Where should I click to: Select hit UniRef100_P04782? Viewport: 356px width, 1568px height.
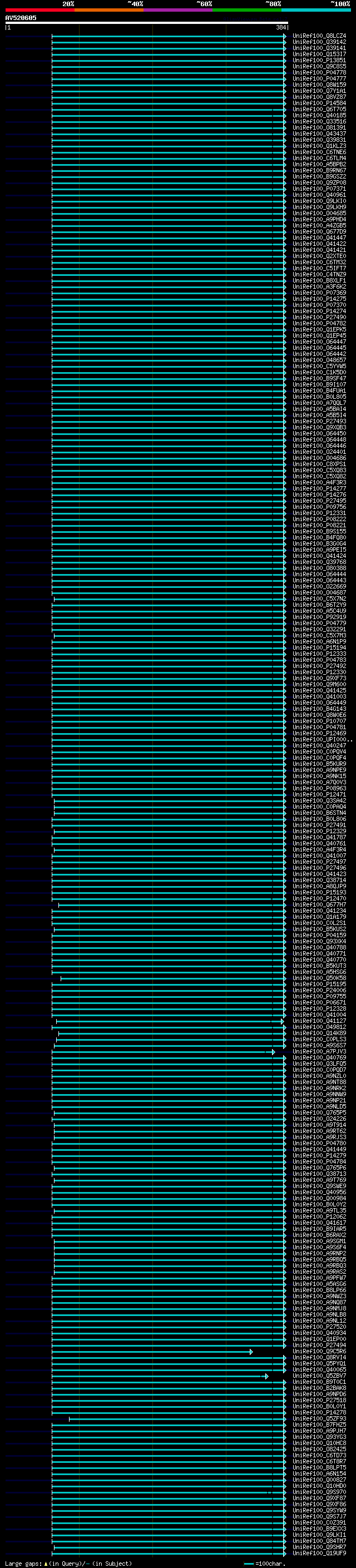point(319,323)
